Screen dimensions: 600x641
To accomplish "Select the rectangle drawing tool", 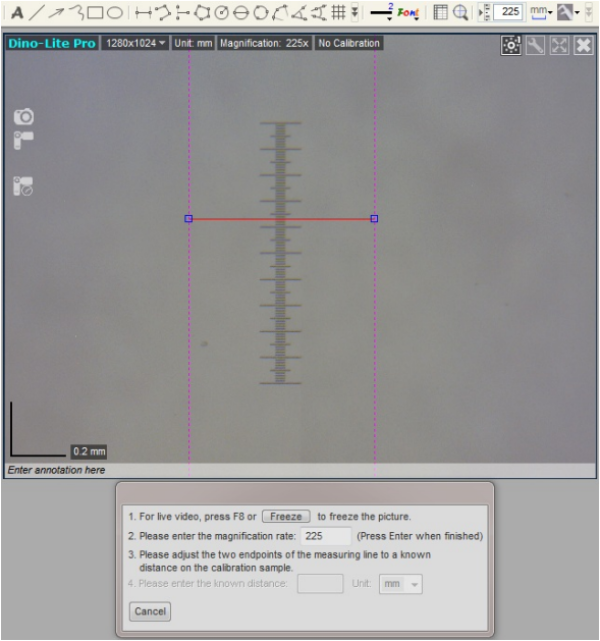I will coord(95,12).
